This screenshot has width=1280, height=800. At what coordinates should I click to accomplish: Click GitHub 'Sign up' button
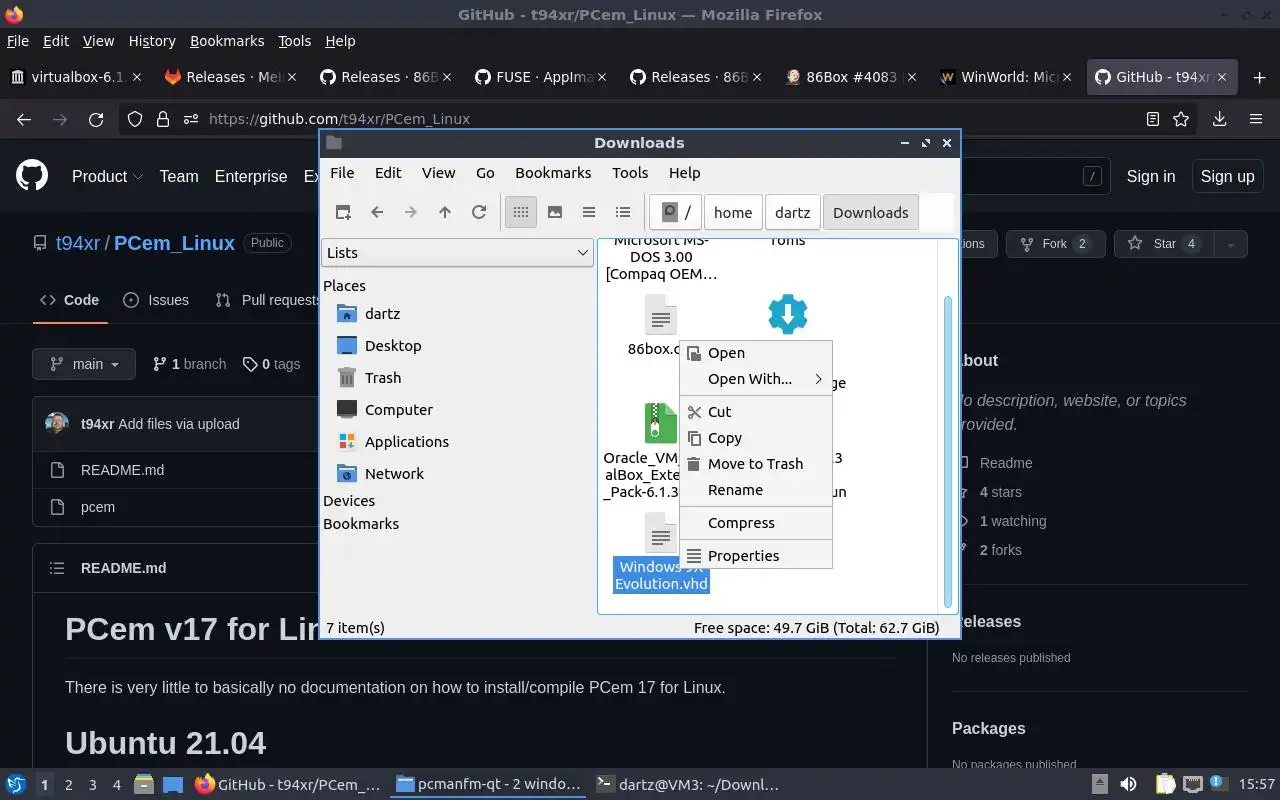click(x=1227, y=176)
